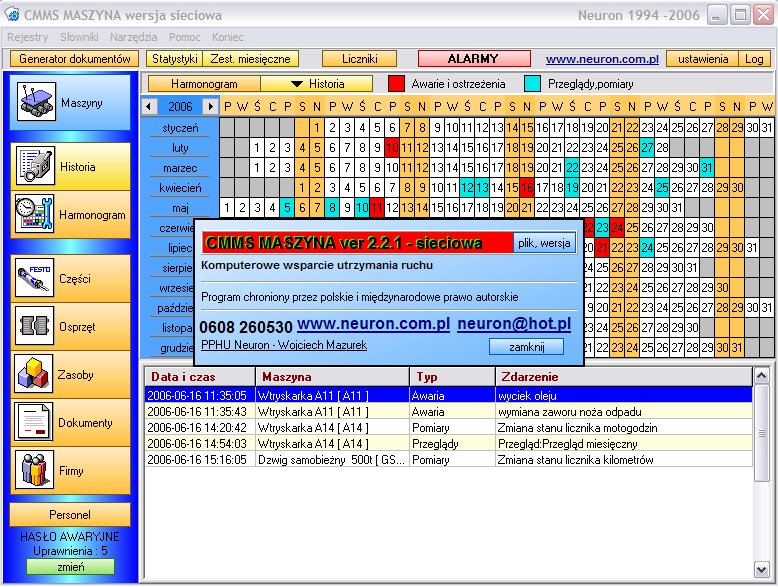
Task: Open the Personel button
Action: 70,515
